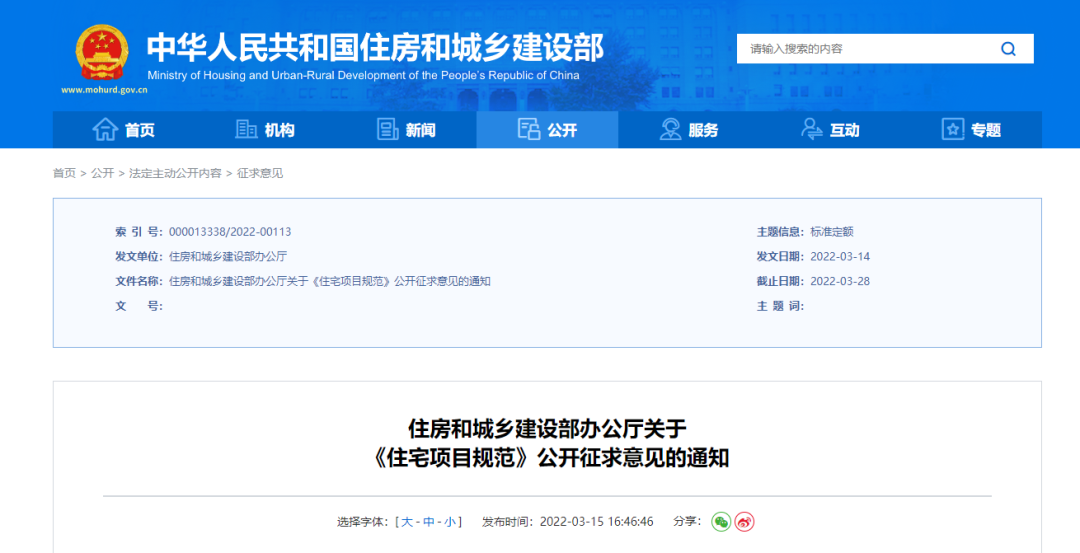Click the national emblem logo
Viewport: 1080px width, 553px height.
click(102, 53)
